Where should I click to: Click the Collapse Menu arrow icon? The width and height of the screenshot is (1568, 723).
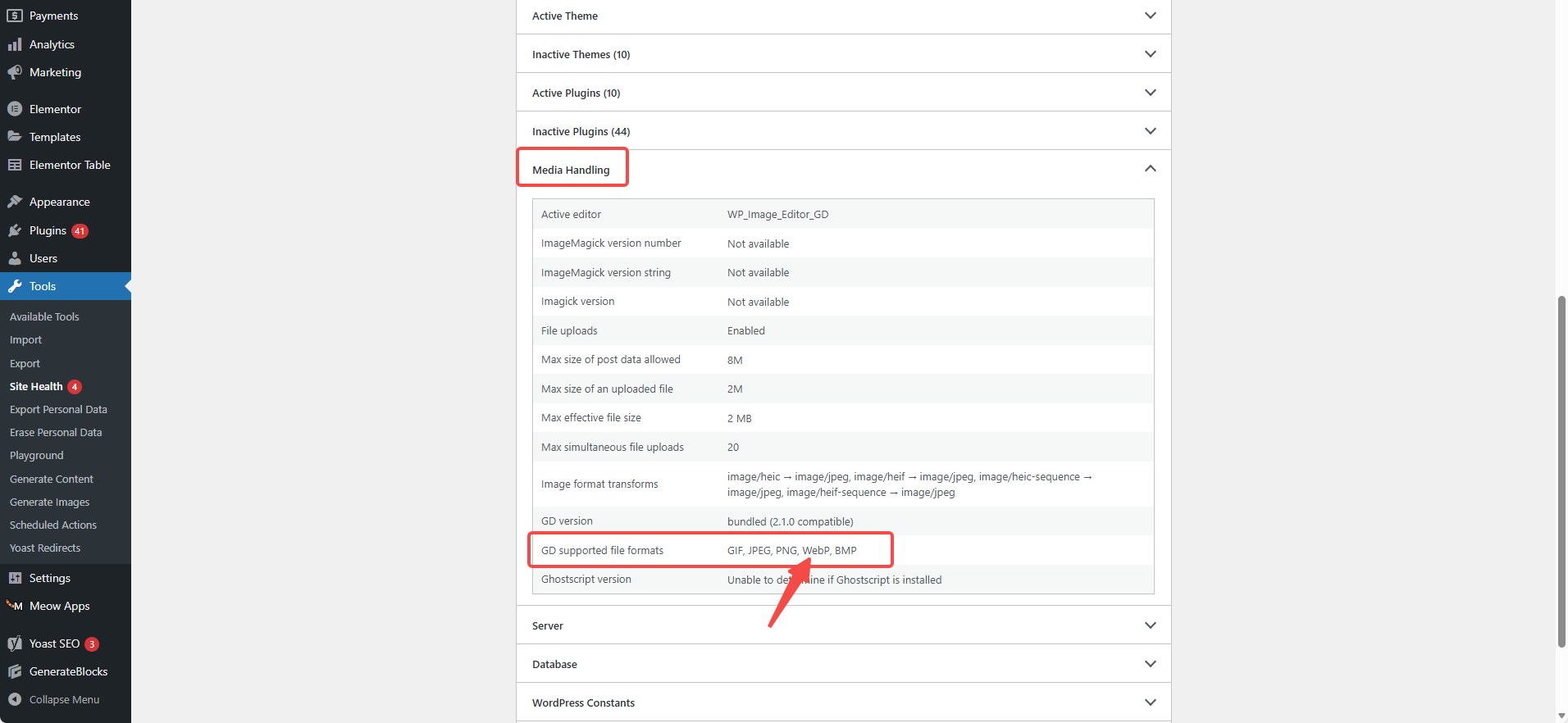tap(15, 699)
